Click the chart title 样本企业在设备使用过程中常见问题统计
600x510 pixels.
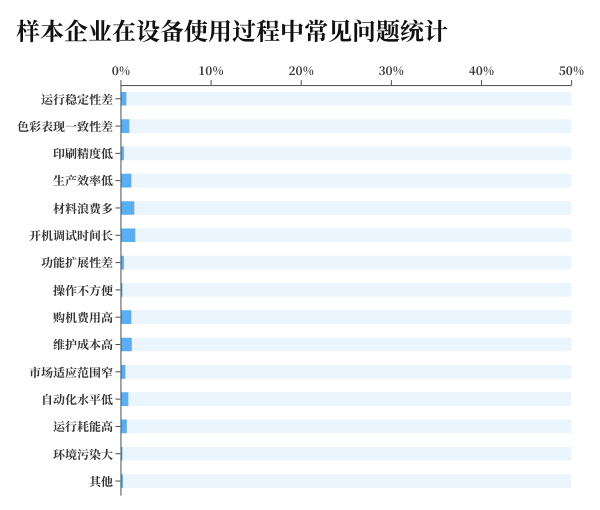[x=232, y=31]
